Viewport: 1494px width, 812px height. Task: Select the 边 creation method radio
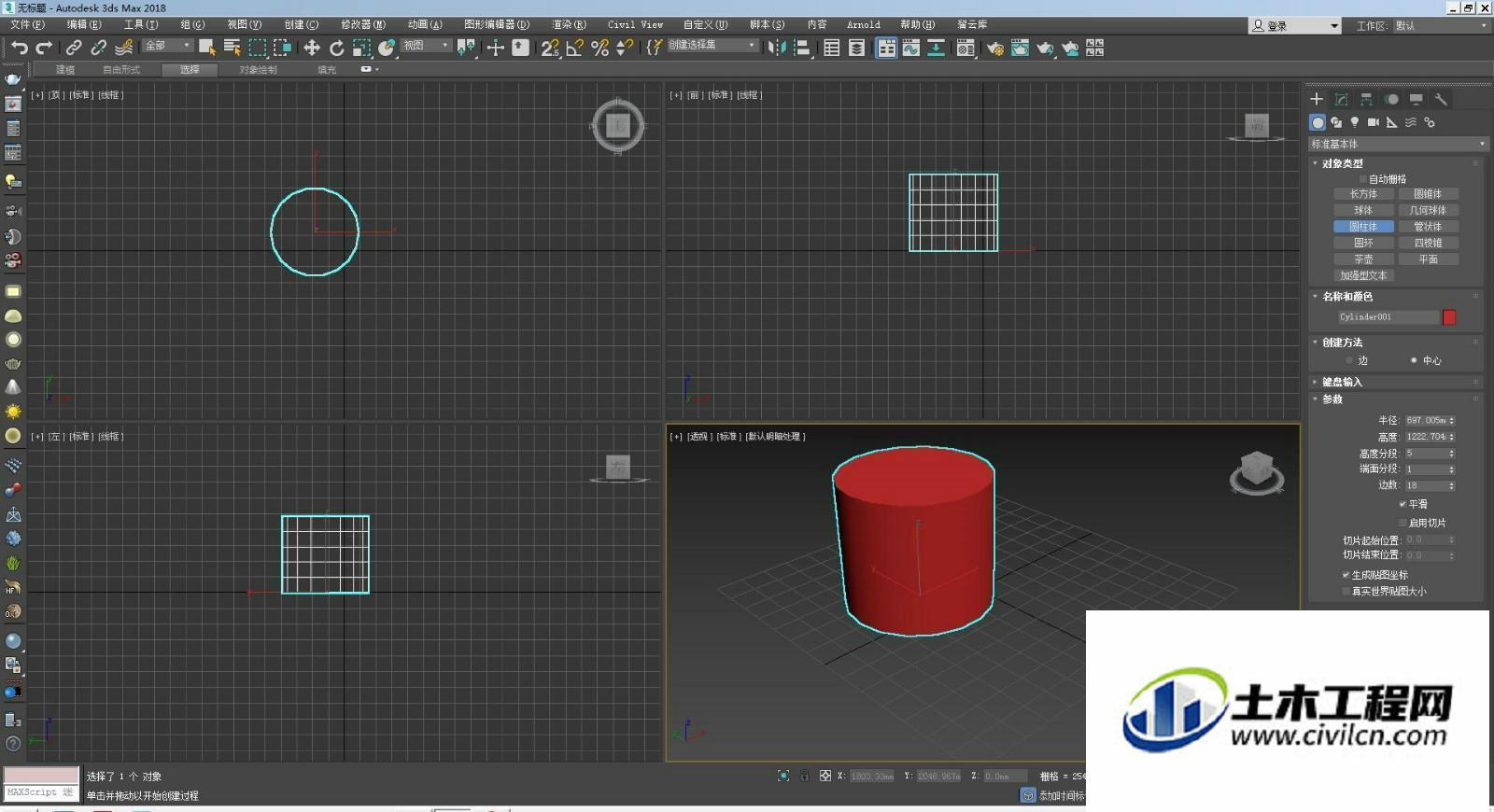(1349, 360)
